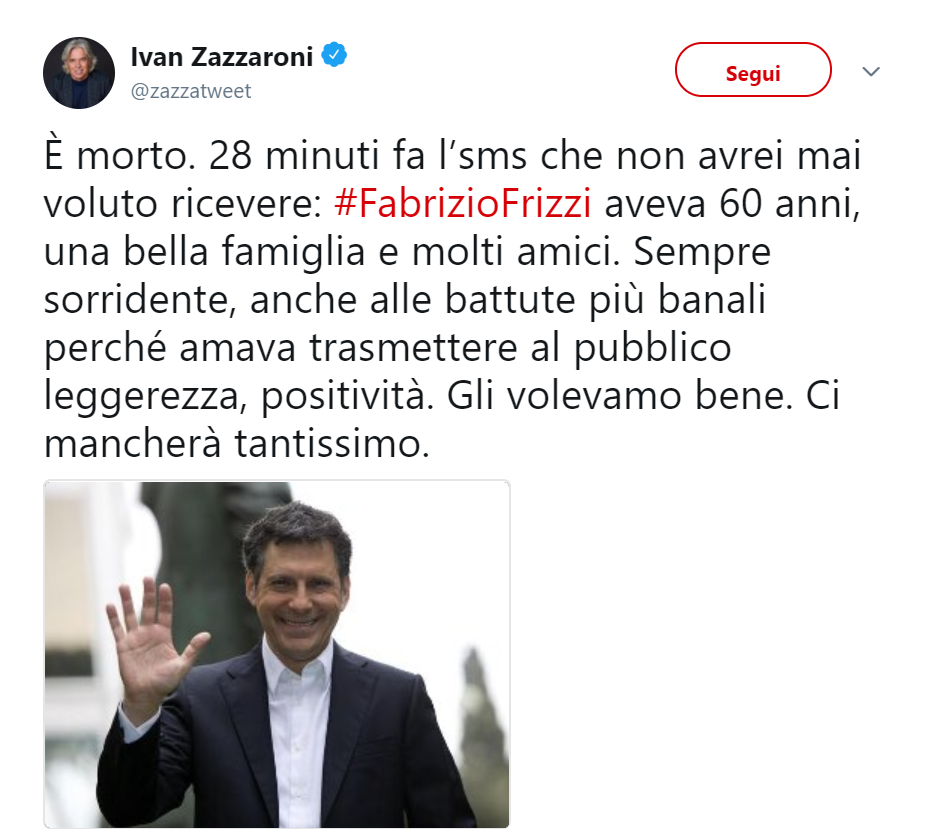Open the Ivan Zazzaroni display name link
The width and height of the screenshot is (932, 829).
coord(222,57)
